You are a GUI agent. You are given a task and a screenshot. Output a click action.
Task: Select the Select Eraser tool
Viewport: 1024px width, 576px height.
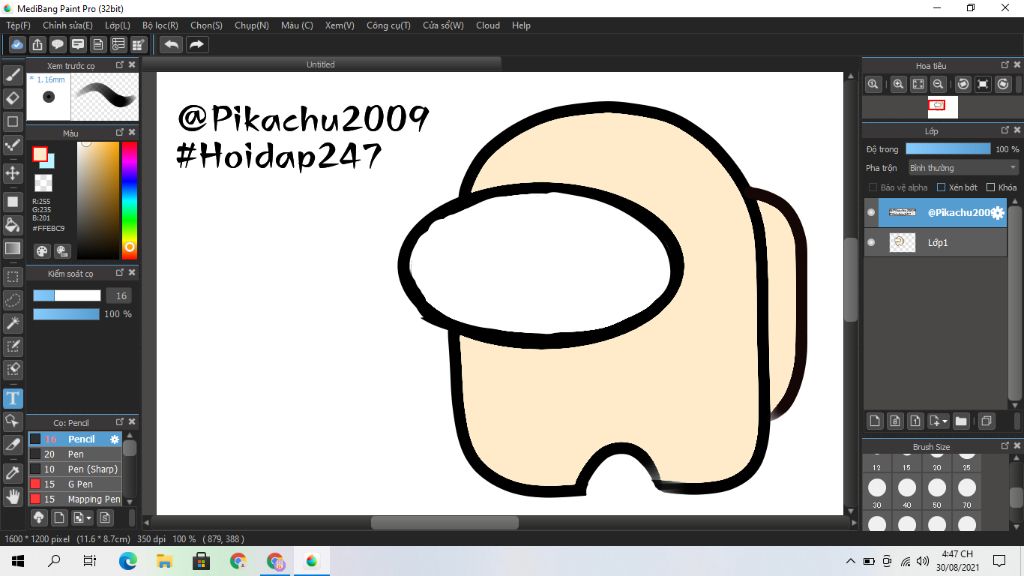tap(12, 369)
